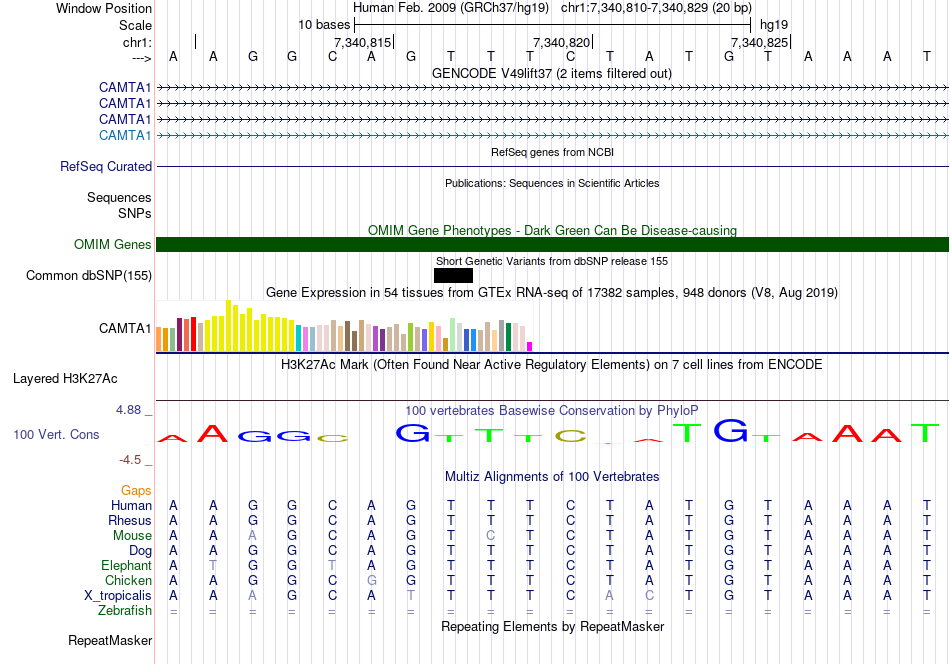
Task: Select the light green GTEx tissue bar
Action: [453, 334]
